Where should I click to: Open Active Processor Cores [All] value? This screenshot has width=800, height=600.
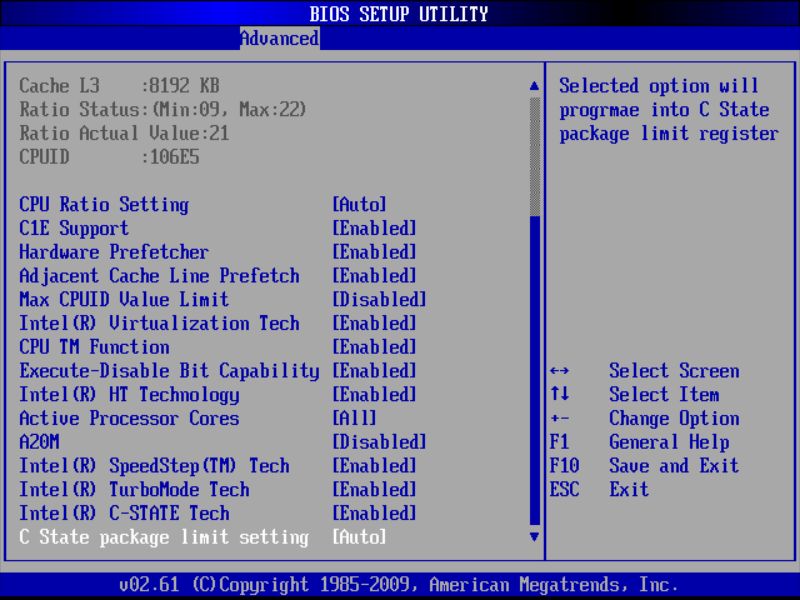[354, 418]
